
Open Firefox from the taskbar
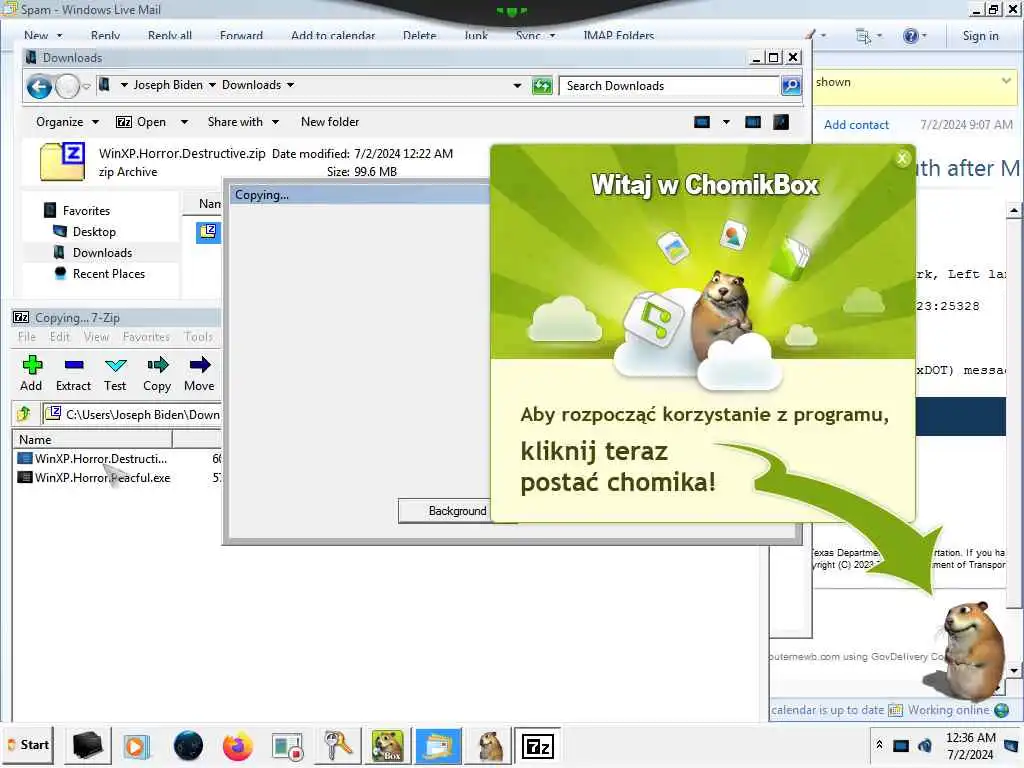click(x=237, y=746)
